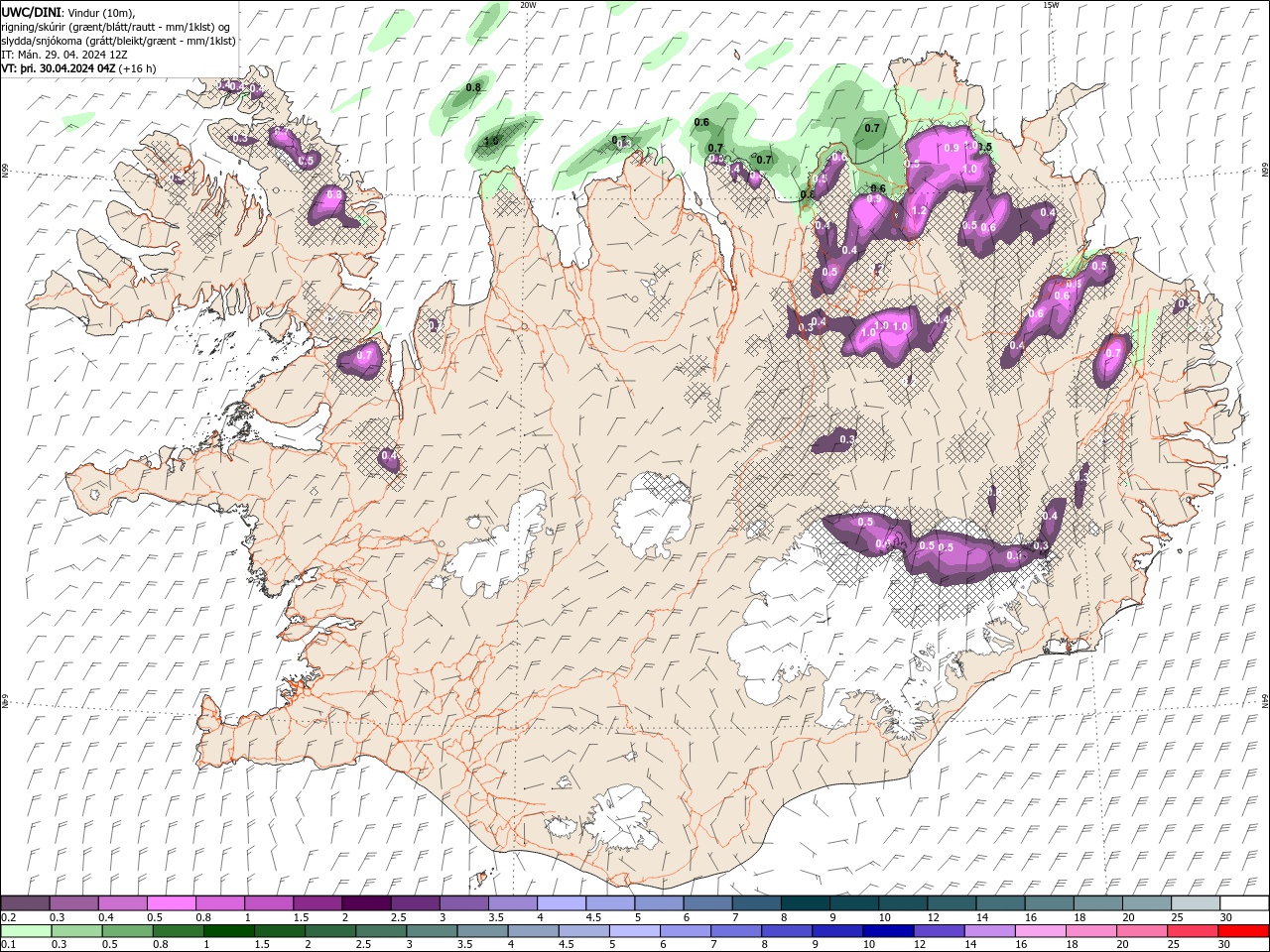Viewport: 1270px width, 952px height.
Task: Pick the upper legend swatch labelled 0.2
Action: pyautogui.click(x=25, y=903)
